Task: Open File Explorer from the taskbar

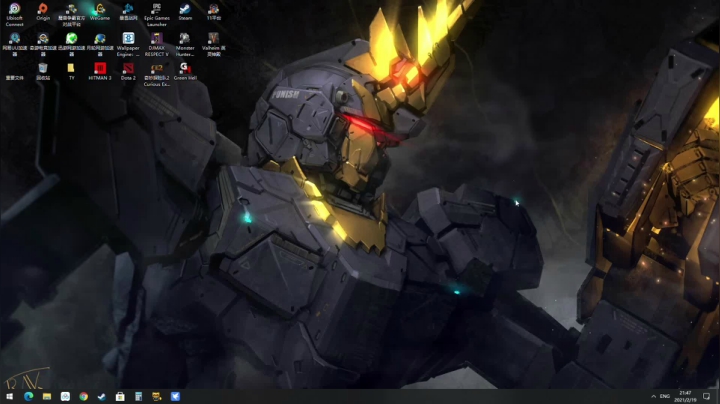Action: click(x=47, y=396)
